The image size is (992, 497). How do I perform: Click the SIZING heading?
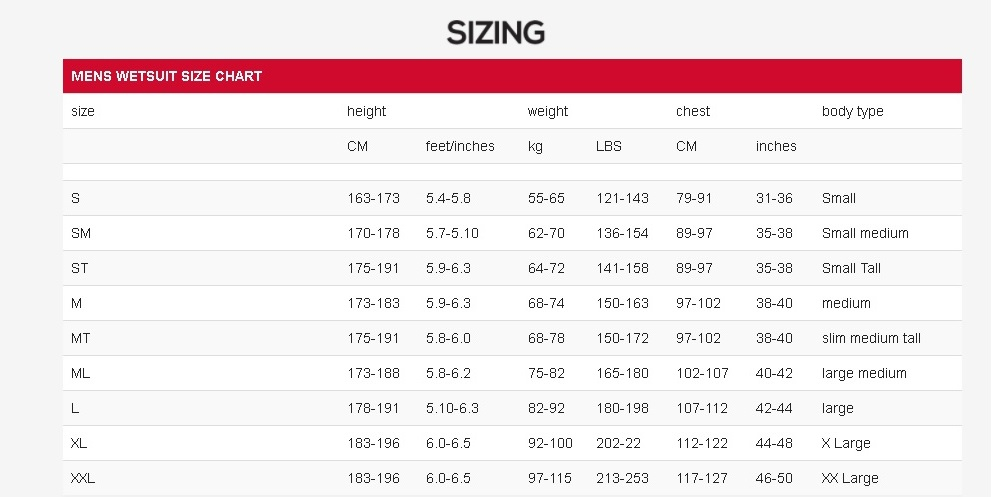point(495,32)
